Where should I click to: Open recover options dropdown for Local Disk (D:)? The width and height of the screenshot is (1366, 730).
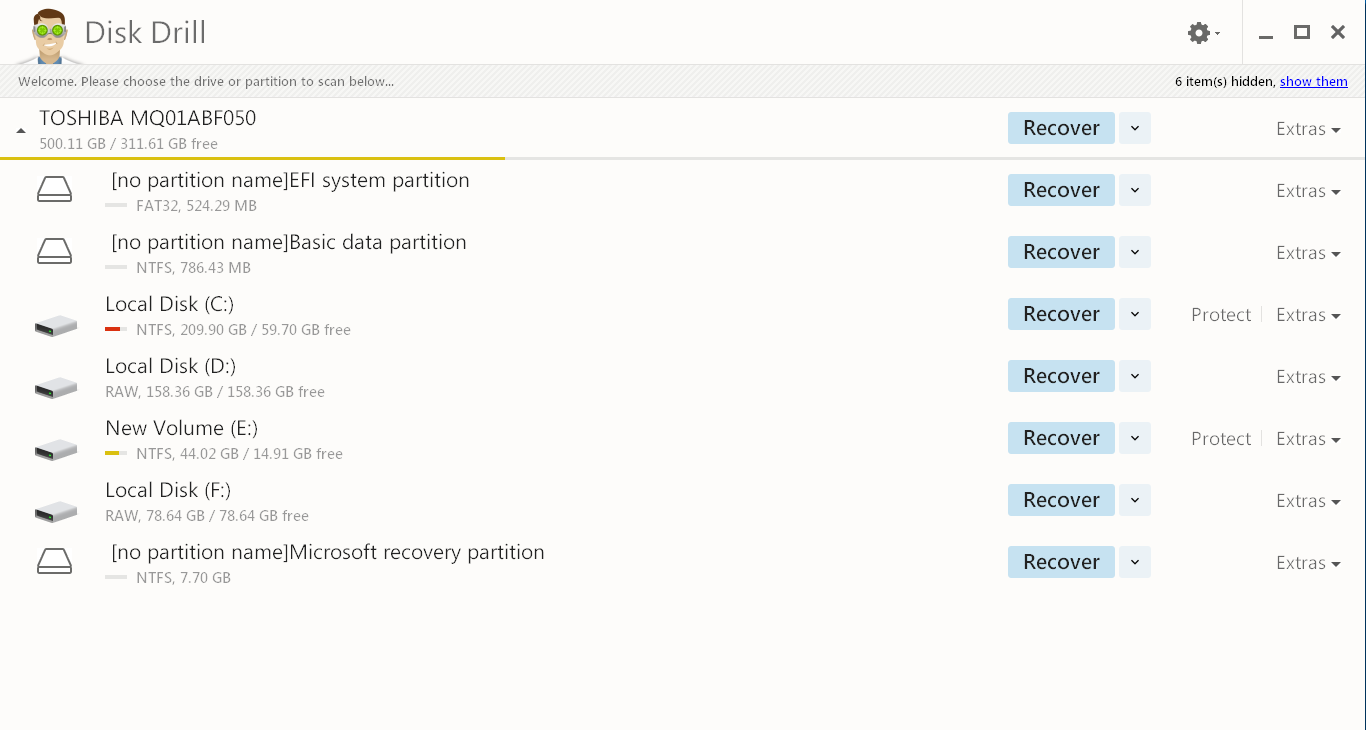tap(1134, 376)
